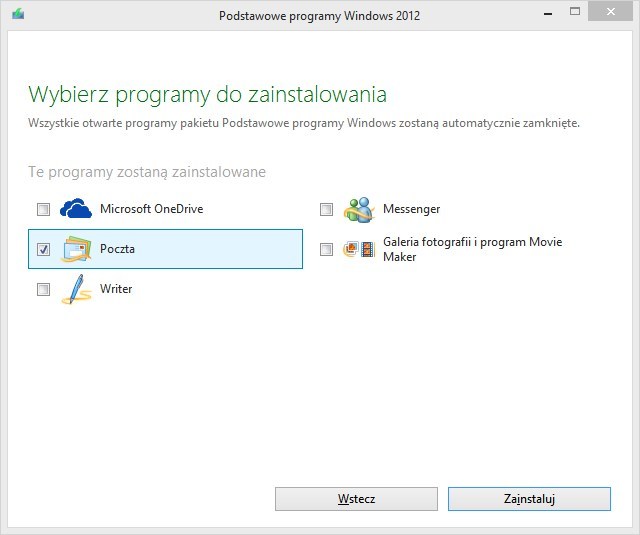This screenshot has width=640, height=535.
Task: Close the Podstawowe programy Windows 2012 window
Action: tap(611, 12)
